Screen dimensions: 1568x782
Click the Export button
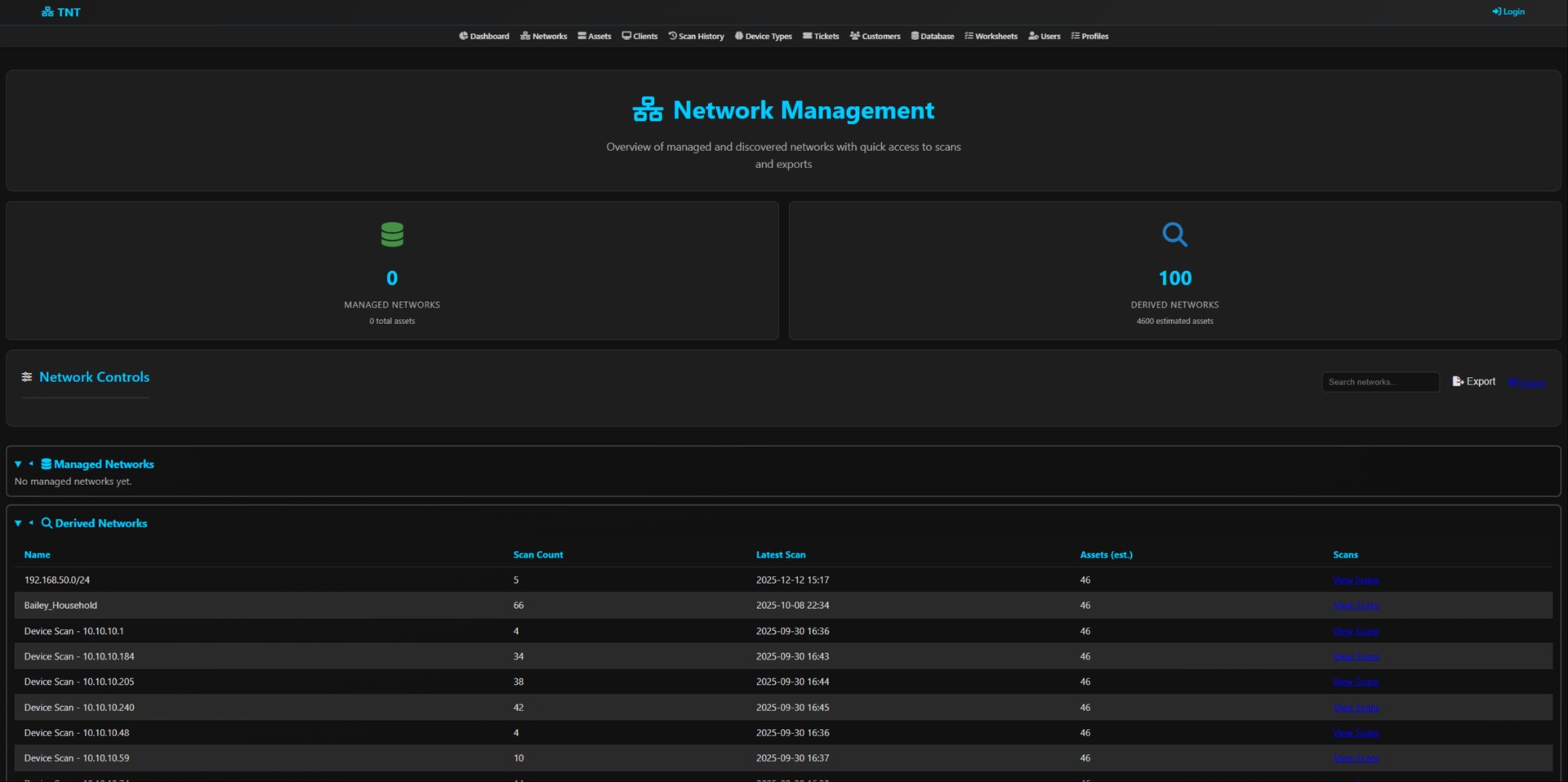[x=1472, y=381]
